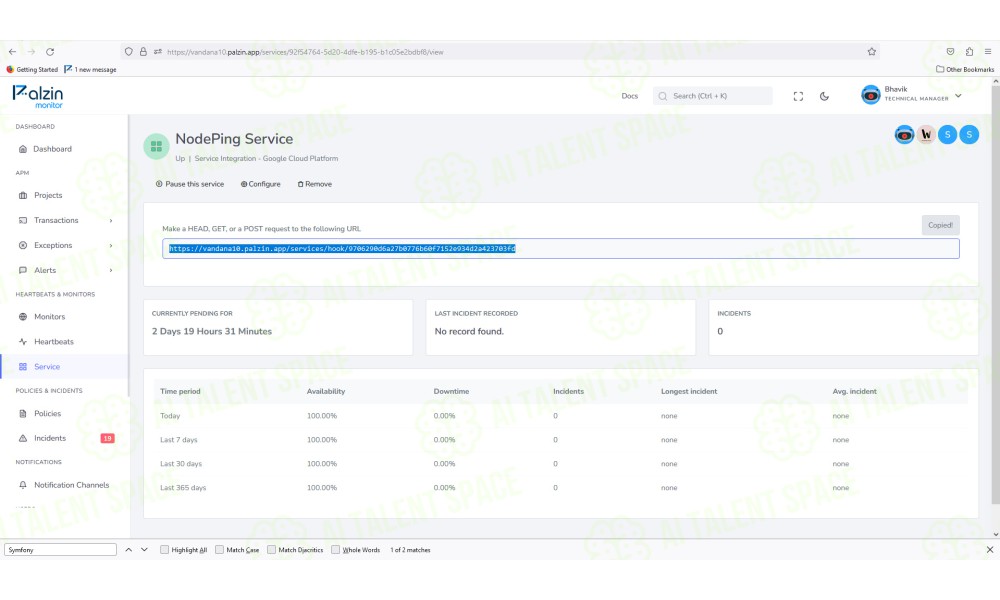Click Pause this service
The height and width of the screenshot is (600, 1000).
(x=190, y=184)
